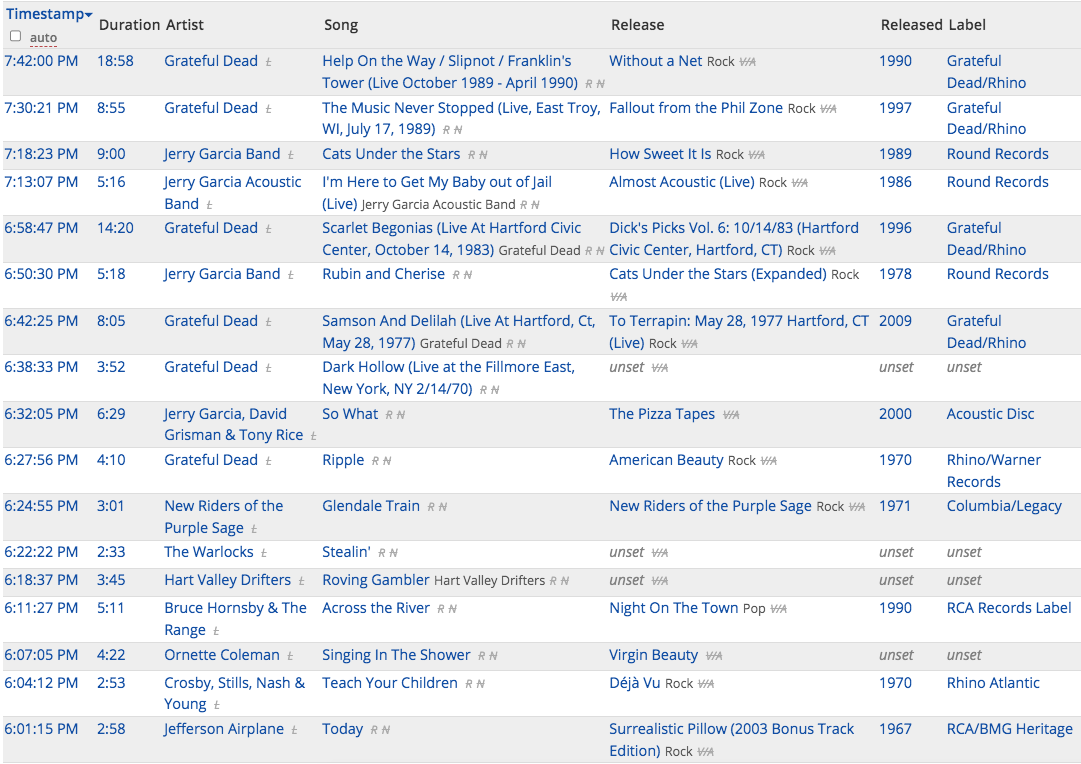This screenshot has height=764, width=1081.
Task: Select the 6:11:27 PM timestamp entry
Action: coord(41,608)
